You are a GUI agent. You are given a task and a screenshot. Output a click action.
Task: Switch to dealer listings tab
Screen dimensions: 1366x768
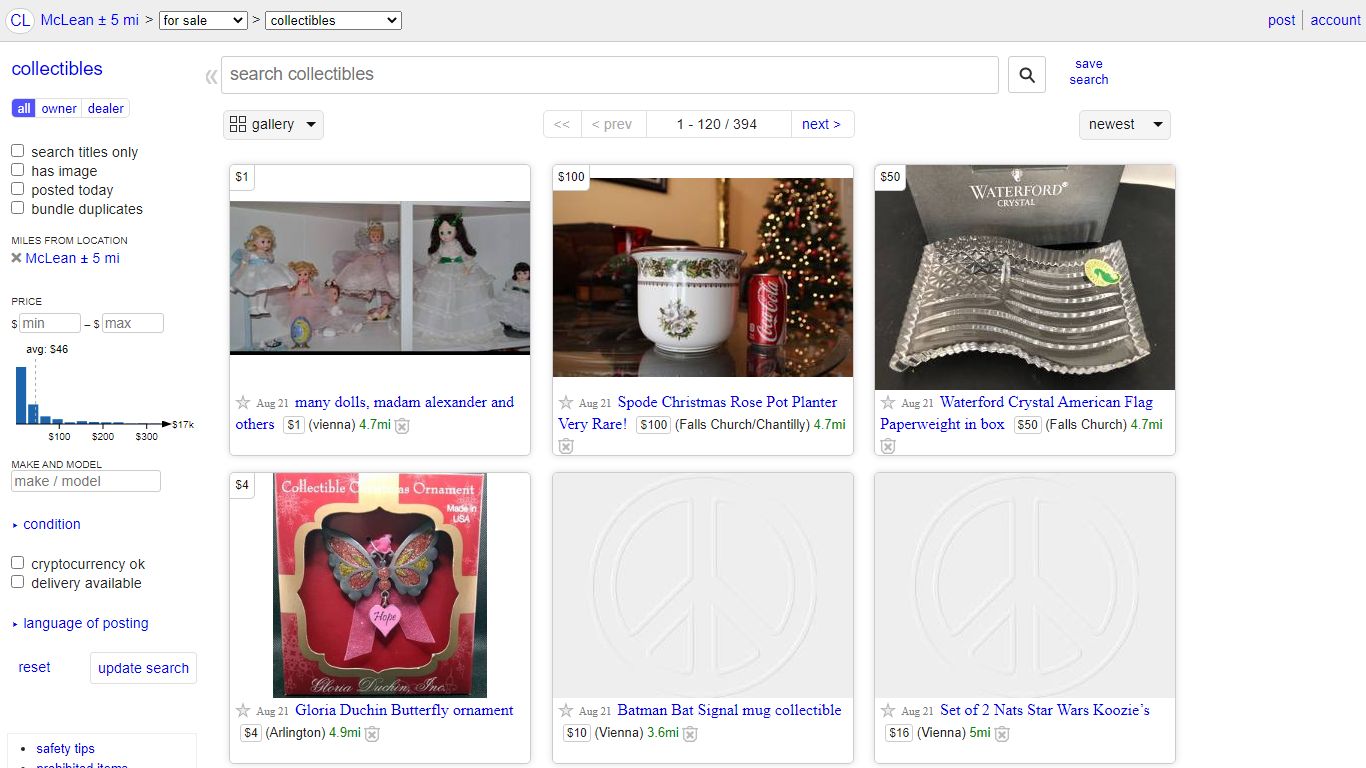(x=106, y=108)
